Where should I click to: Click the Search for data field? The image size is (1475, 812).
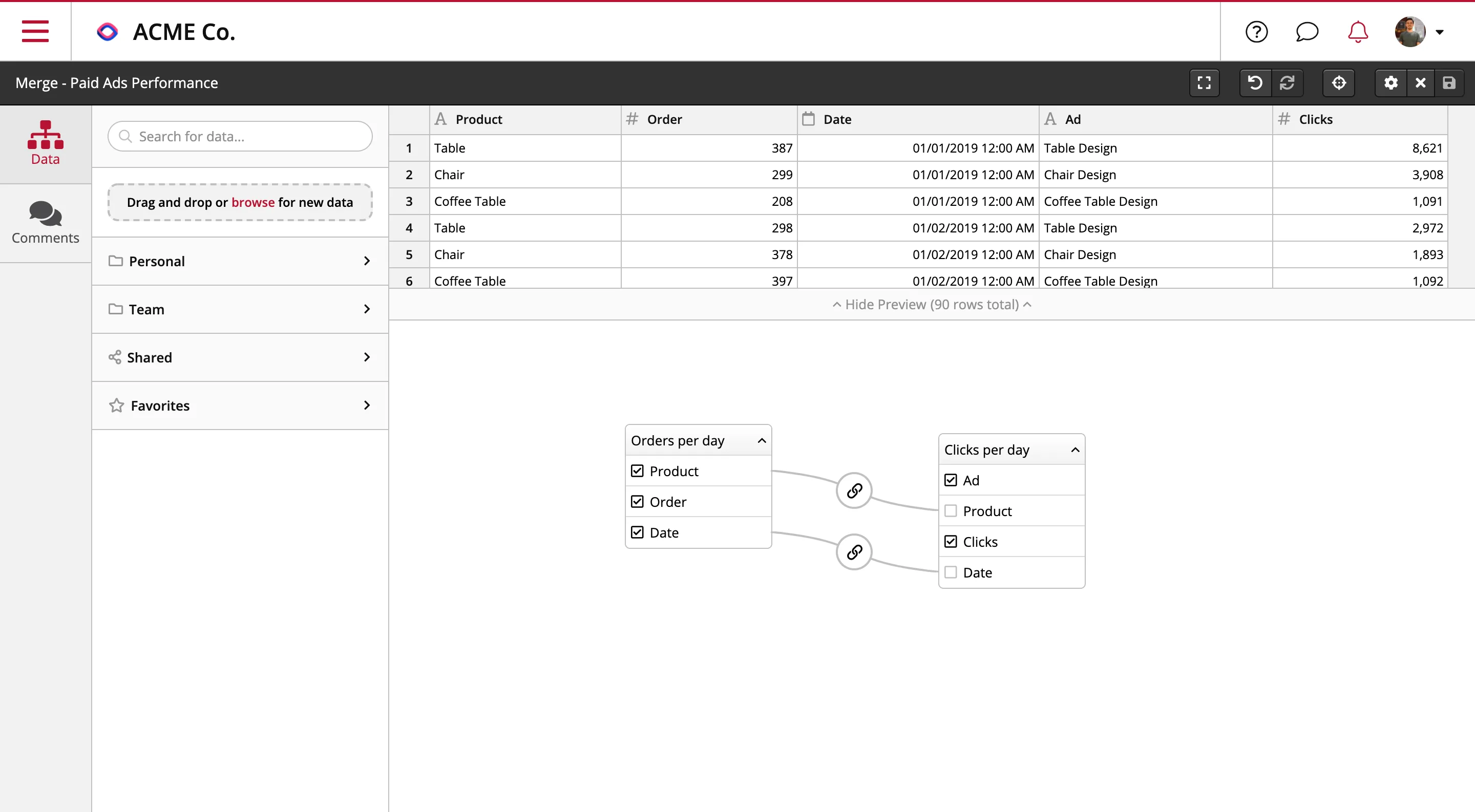240,136
